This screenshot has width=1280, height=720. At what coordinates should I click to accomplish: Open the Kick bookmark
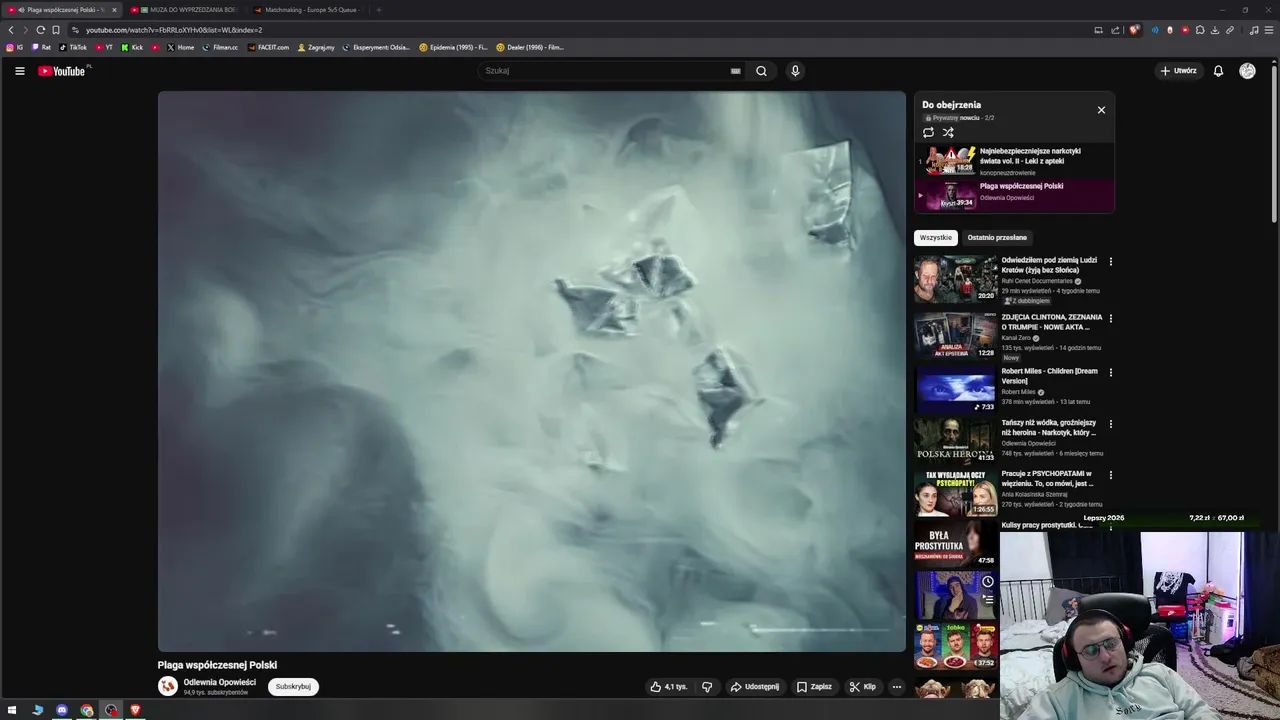click(x=132, y=47)
